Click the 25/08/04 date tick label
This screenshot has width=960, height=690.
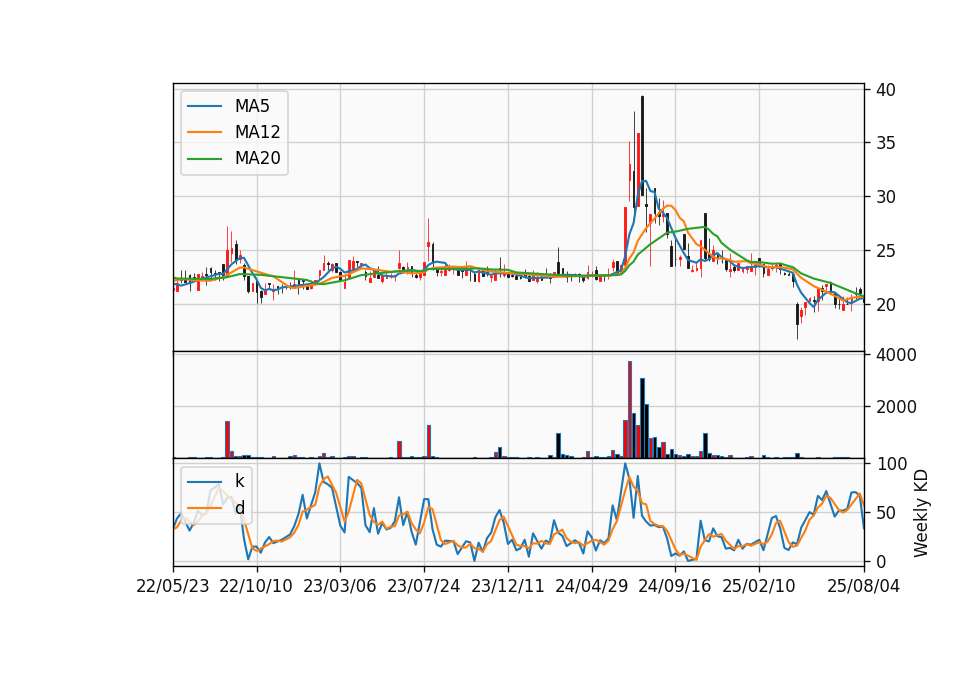[x=864, y=586]
